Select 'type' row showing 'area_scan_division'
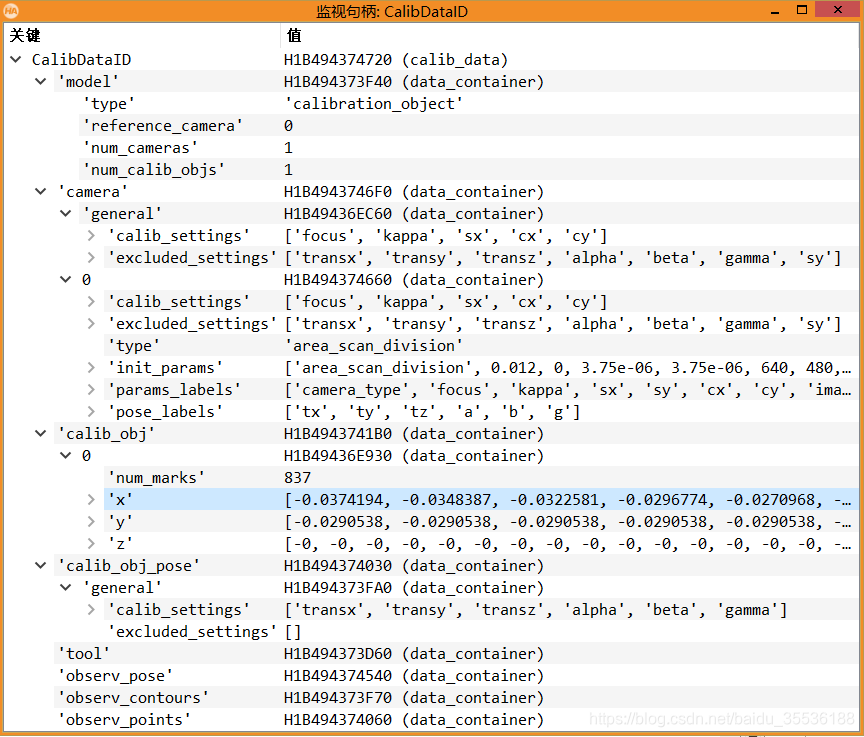The width and height of the screenshot is (864, 737). click(481, 346)
